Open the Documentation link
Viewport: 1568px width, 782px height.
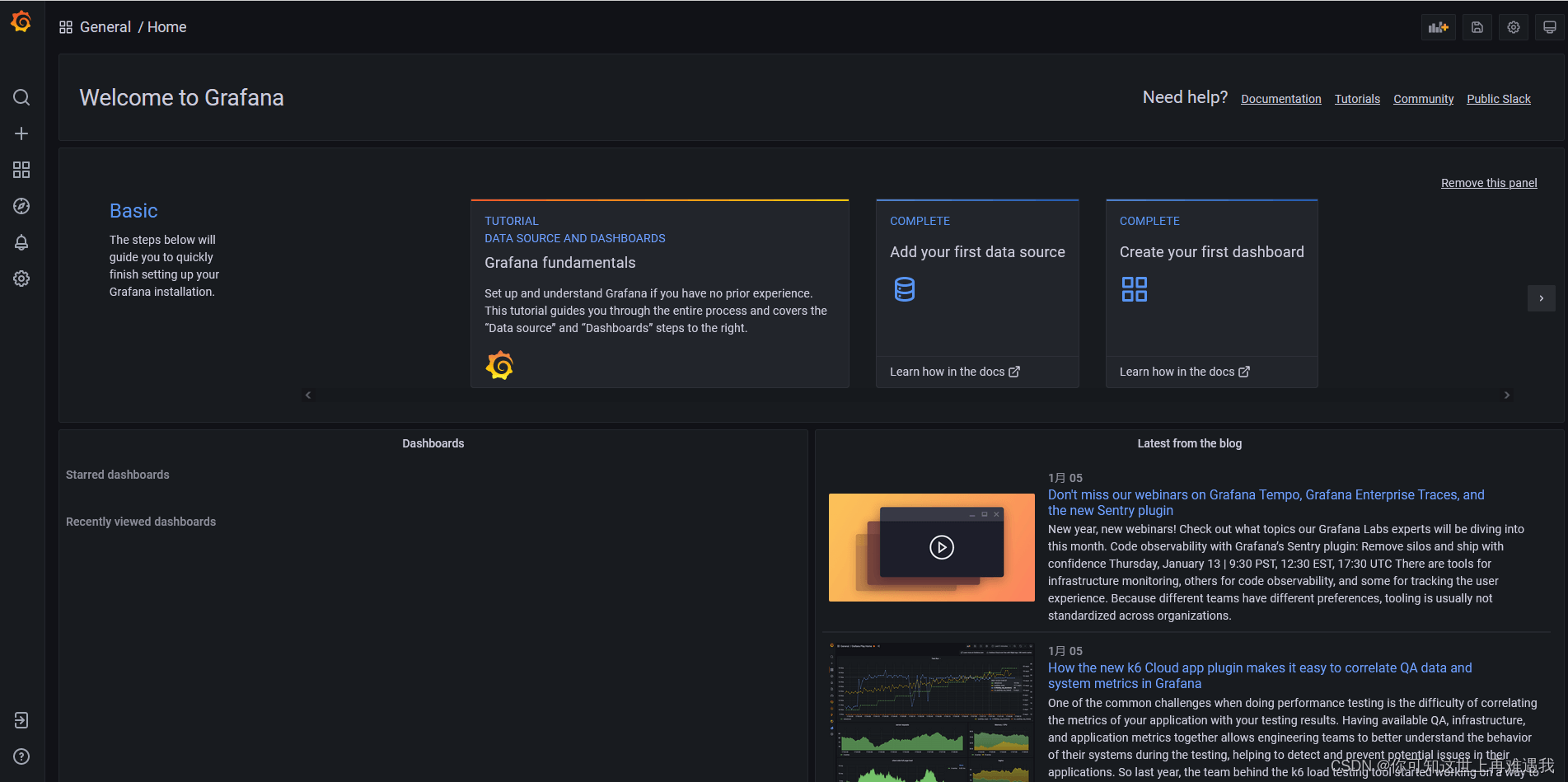pyautogui.click(x=1281, y=99)
